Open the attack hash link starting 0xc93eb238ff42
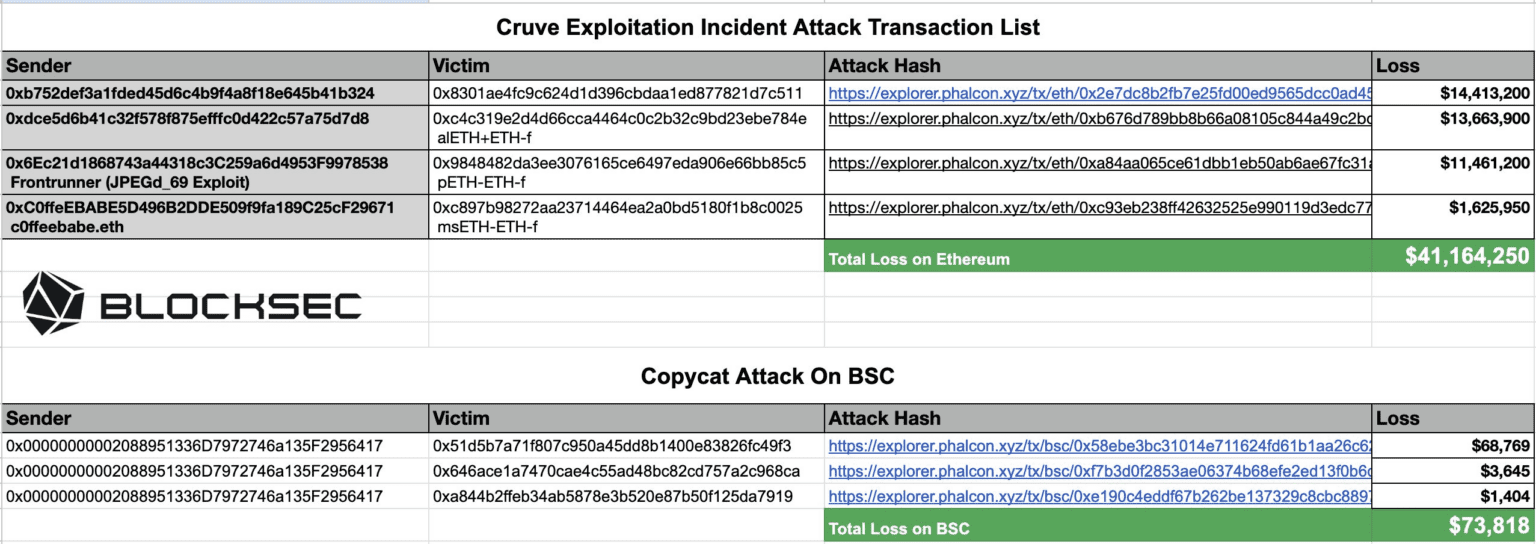1536x544 pixels. pyautogui.click(x=1099, y=208)
